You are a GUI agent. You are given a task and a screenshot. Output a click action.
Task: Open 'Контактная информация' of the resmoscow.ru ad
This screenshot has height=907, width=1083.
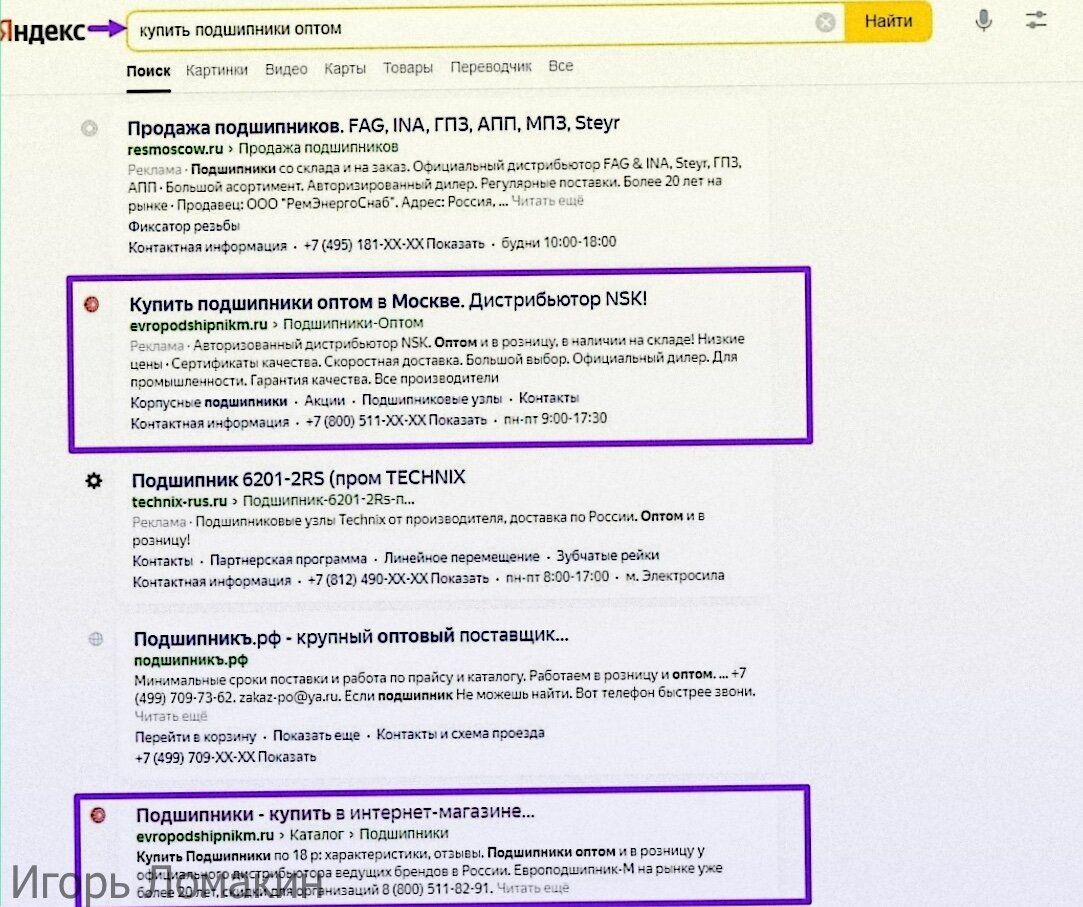click(207, 247)
